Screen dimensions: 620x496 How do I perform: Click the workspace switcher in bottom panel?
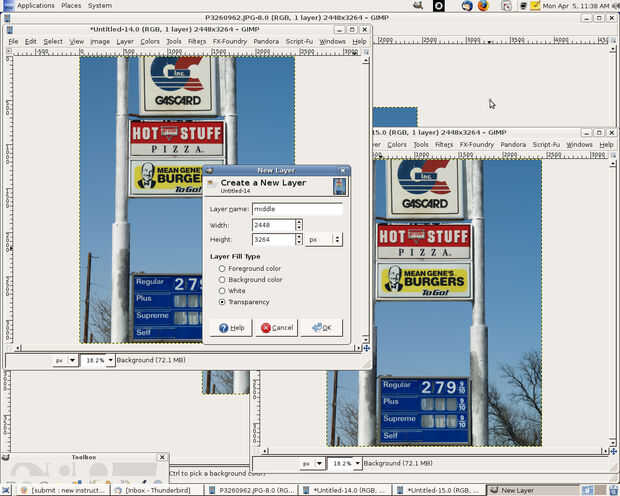click(x=594, y=490)
